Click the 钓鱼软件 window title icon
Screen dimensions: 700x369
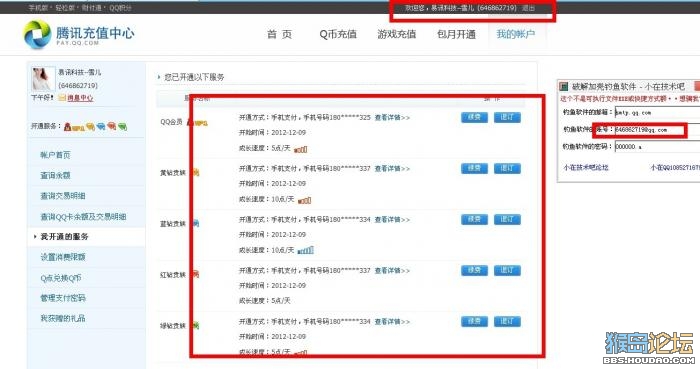point(564,87)
